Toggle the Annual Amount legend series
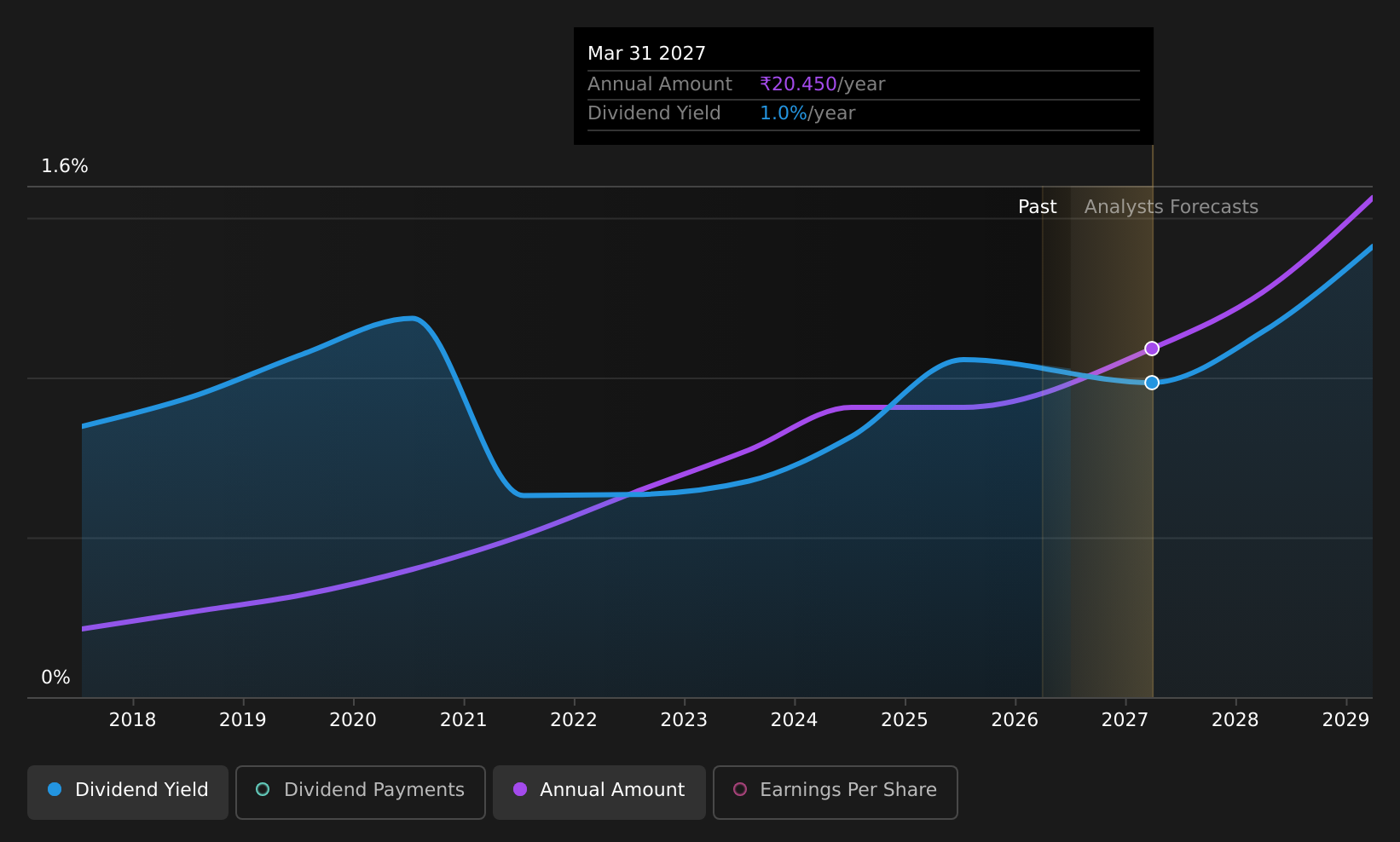The width and height of the screenshot is (1400, 842). click(599, 792)
